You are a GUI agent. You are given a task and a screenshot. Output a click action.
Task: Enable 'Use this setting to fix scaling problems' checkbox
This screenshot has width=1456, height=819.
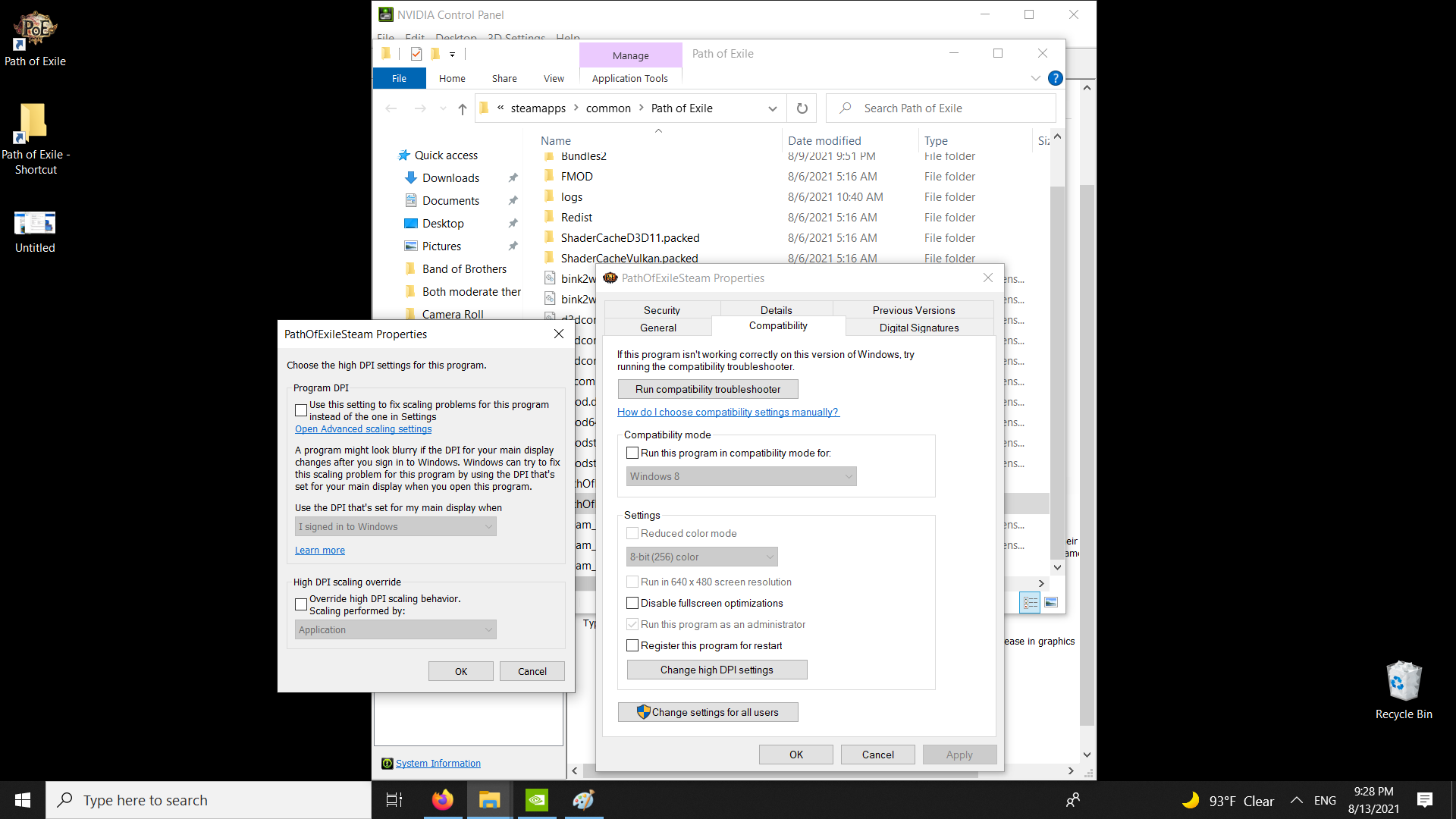pyautogui.click(x=301, y=410)
